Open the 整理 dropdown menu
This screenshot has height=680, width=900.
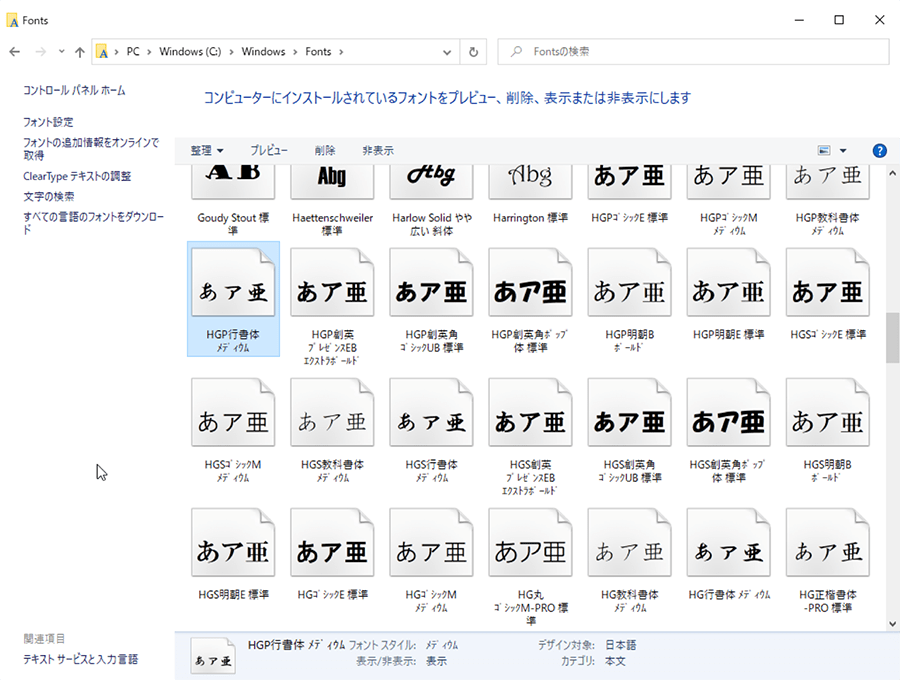pos(207,151)
